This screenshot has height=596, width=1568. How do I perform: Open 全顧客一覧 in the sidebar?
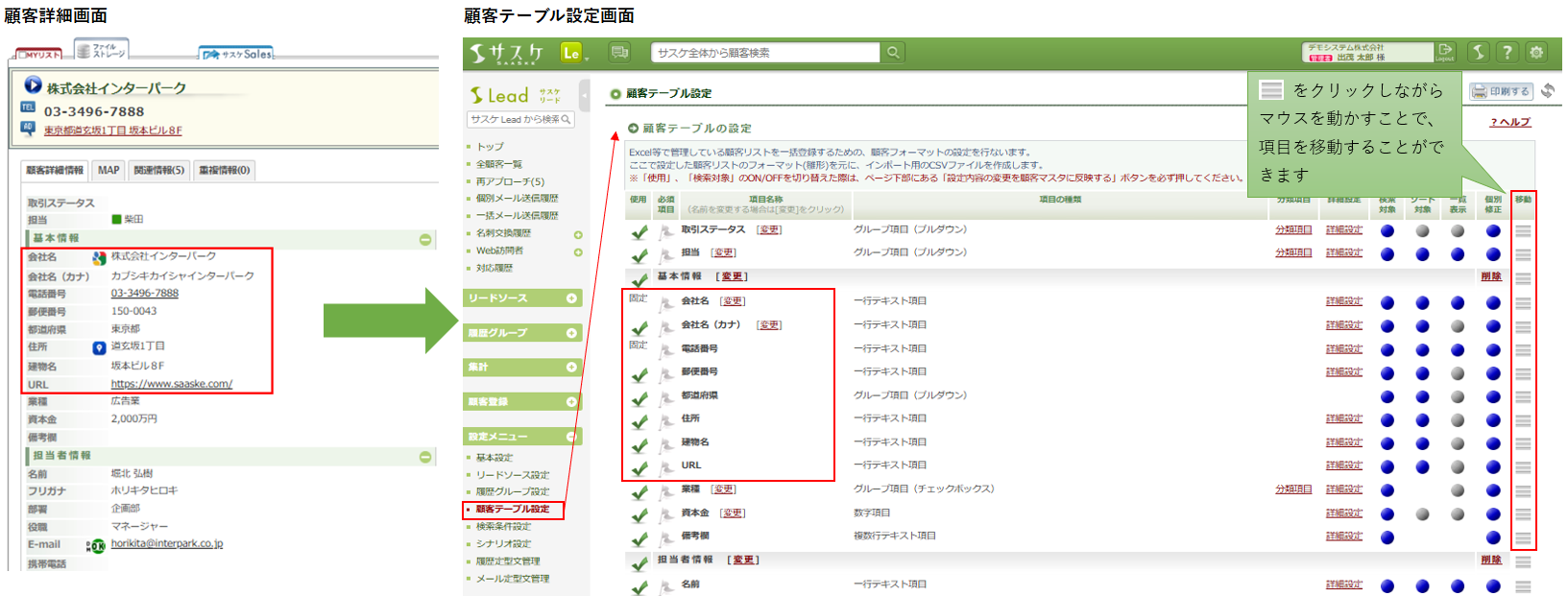pyautogui.click(x=499, y=164)
